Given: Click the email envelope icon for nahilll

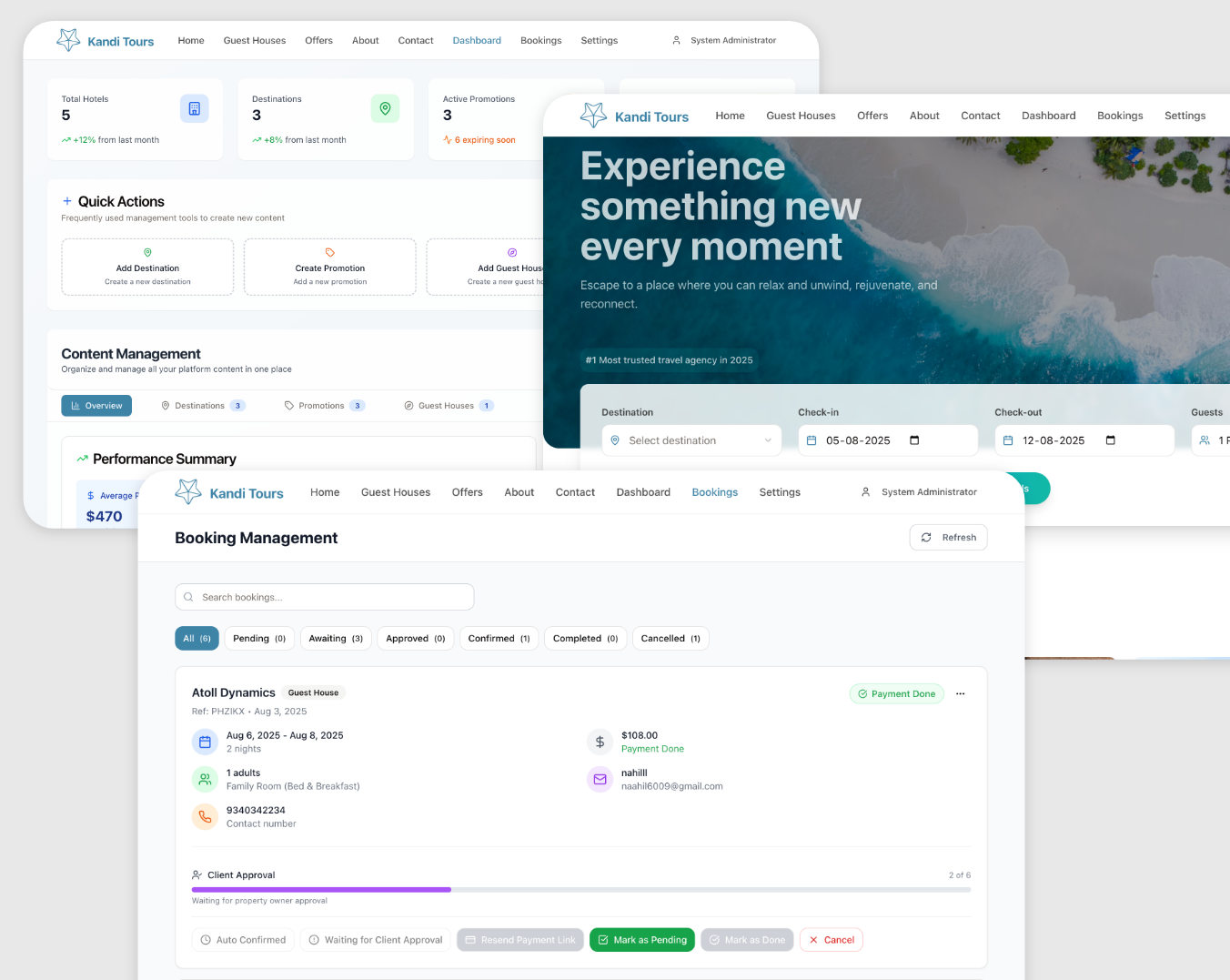Looking at the screenshot, I should tap(600, 780).
